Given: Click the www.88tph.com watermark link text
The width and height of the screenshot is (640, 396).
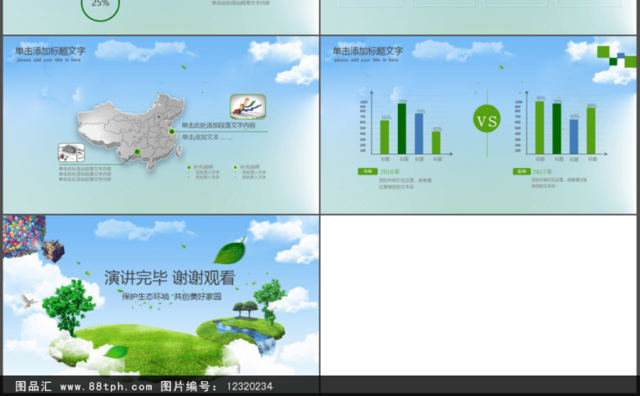Looking at the screenshot, I should 106,387.
